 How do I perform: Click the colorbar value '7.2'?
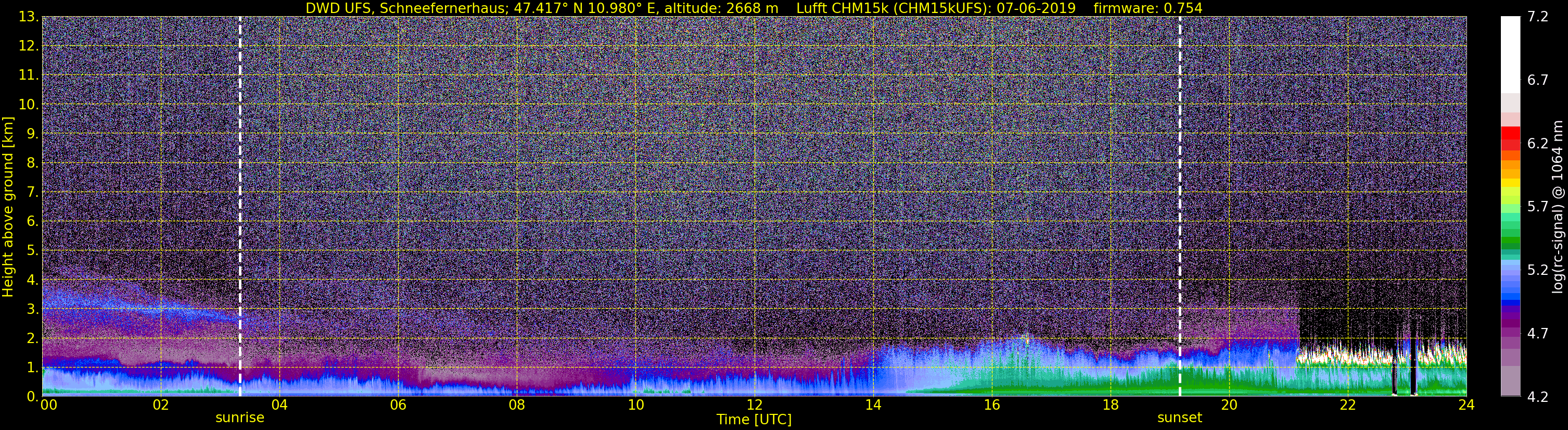[x=1538, y=17]
